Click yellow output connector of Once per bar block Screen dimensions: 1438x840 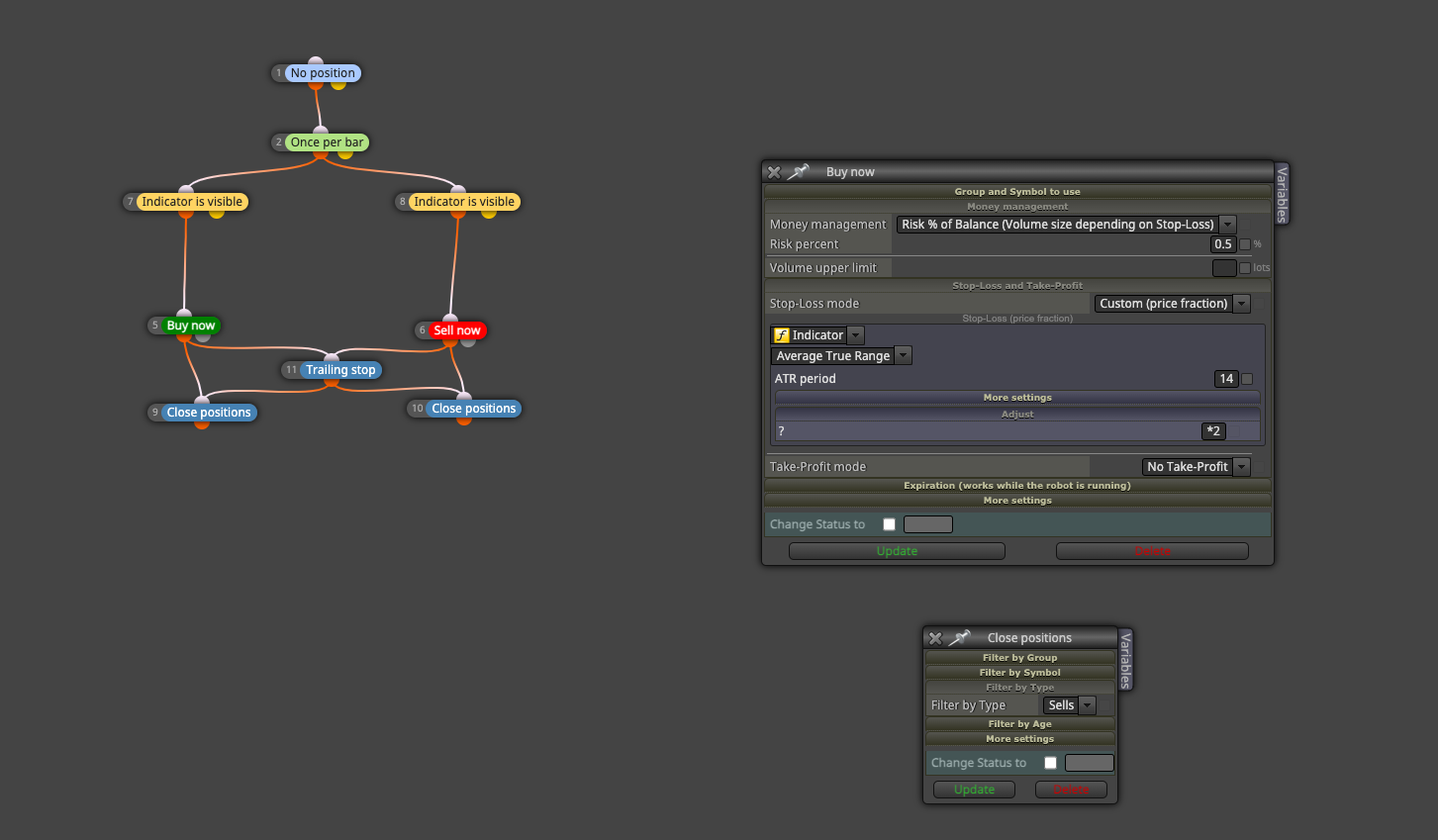345,153
